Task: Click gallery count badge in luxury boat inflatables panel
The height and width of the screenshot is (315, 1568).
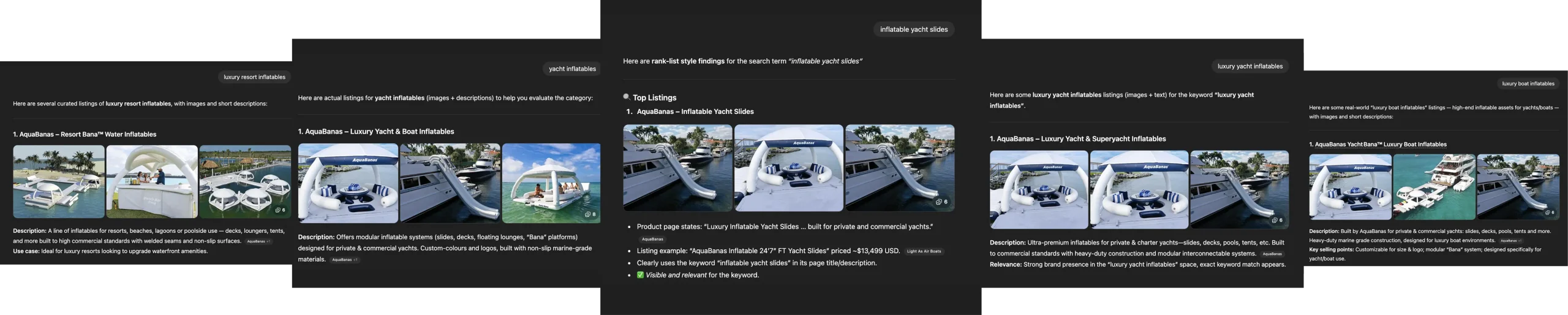Action: click(1550, 213)
